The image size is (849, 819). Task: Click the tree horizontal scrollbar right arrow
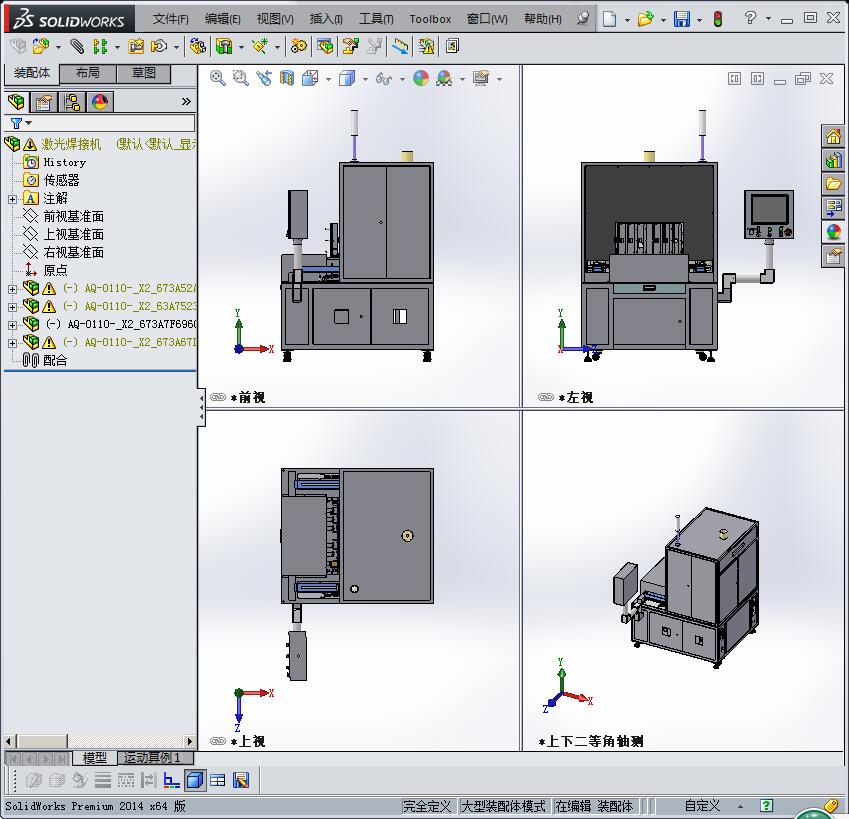pyautogui.click(x=190, y=741)
